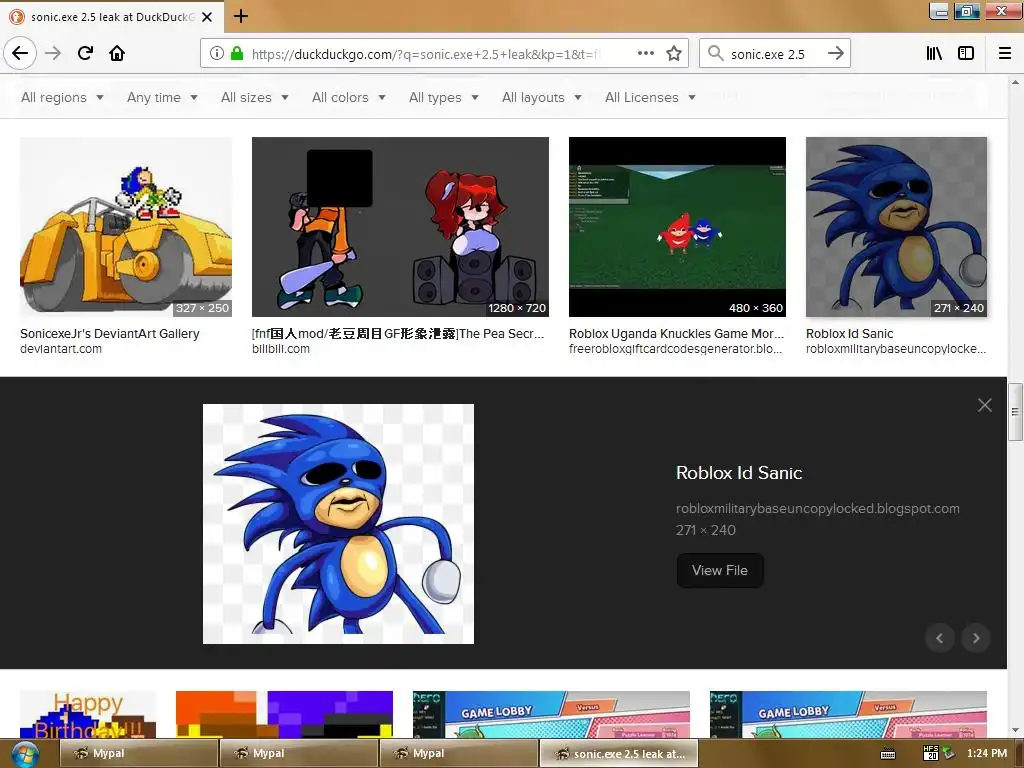Expand the All regions filter
The width and height of the screenshot is (1024, 768).
62,97
